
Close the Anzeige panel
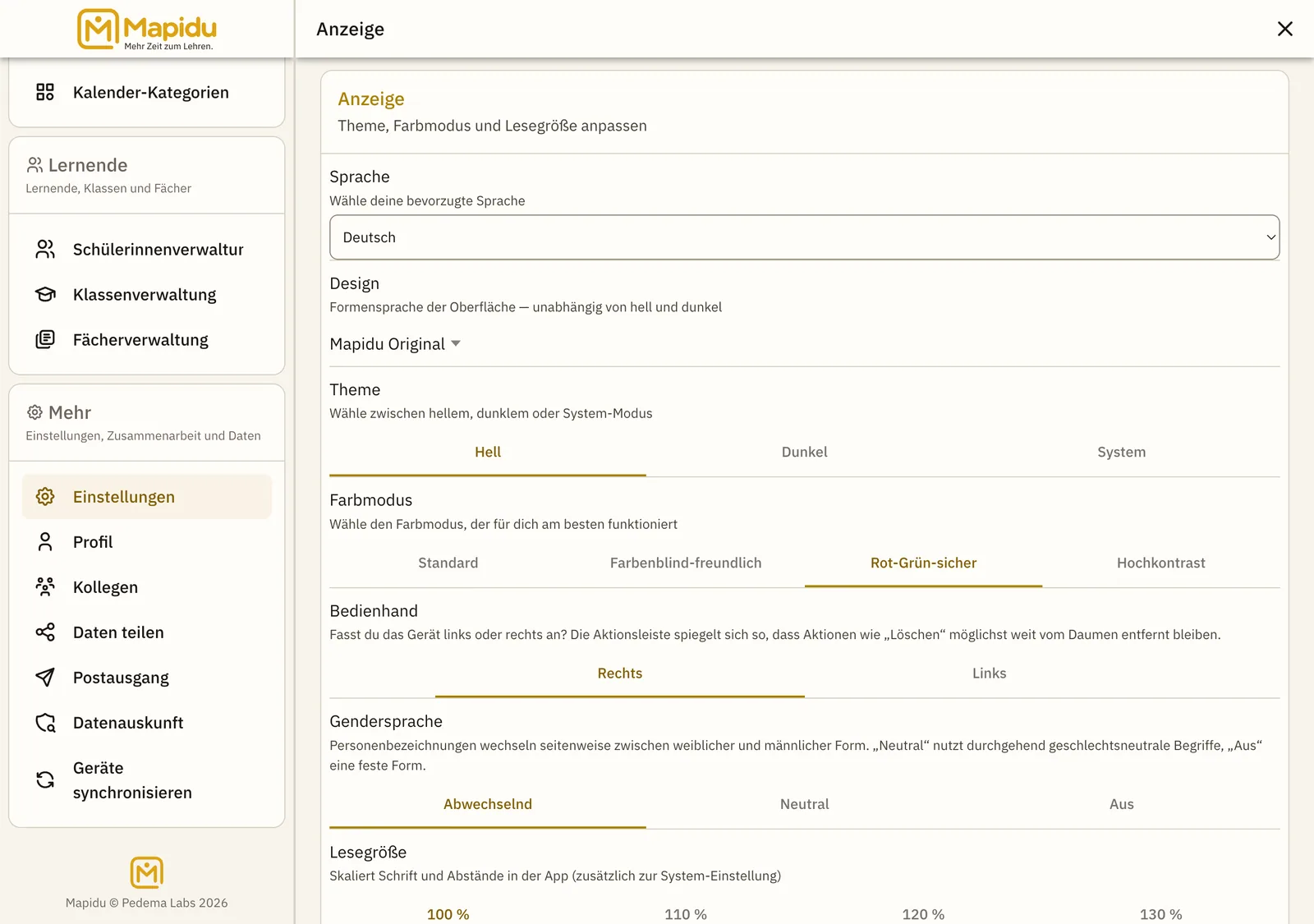coord(1285,29)
